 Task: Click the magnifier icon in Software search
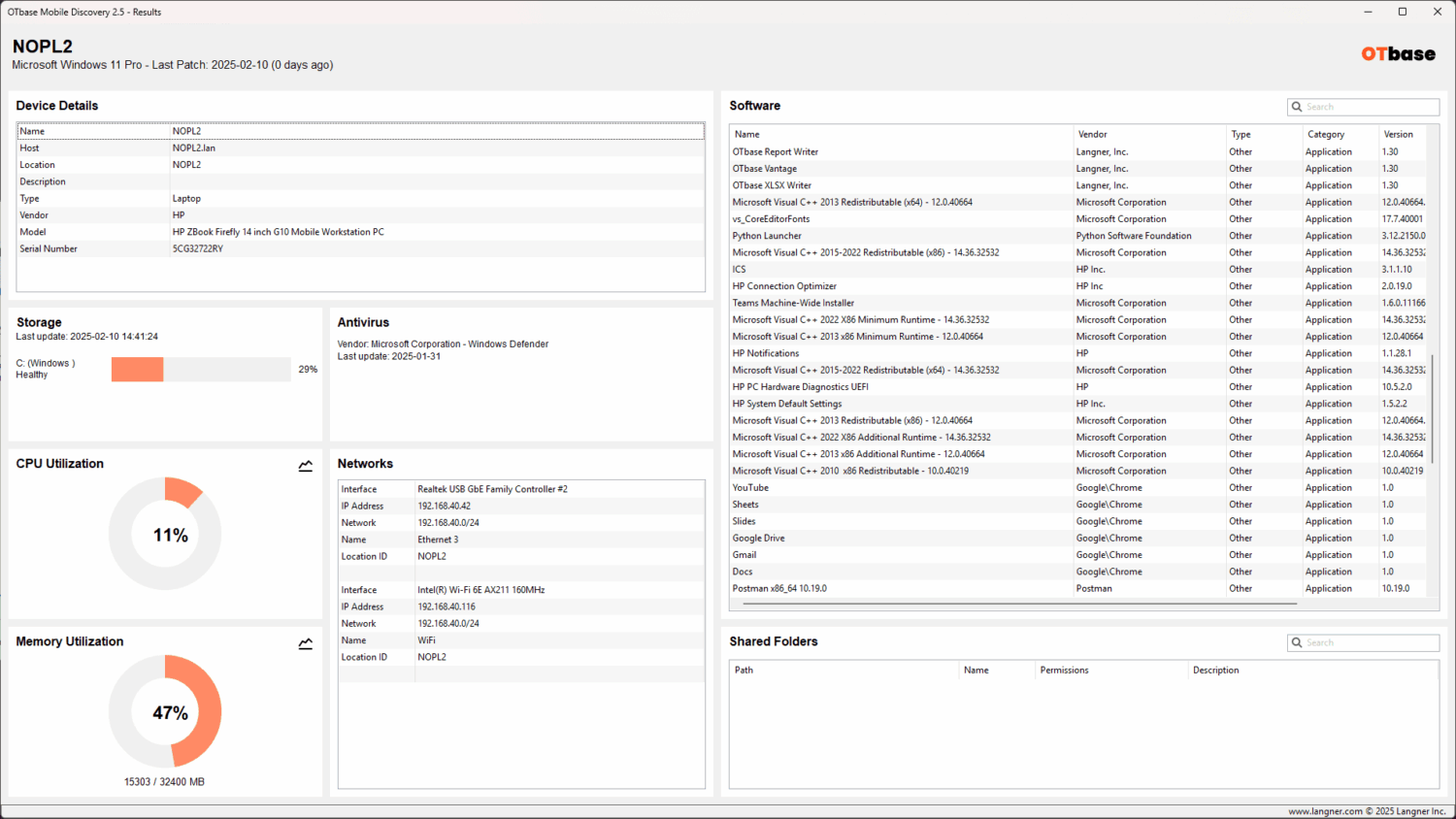(1297, 107)
